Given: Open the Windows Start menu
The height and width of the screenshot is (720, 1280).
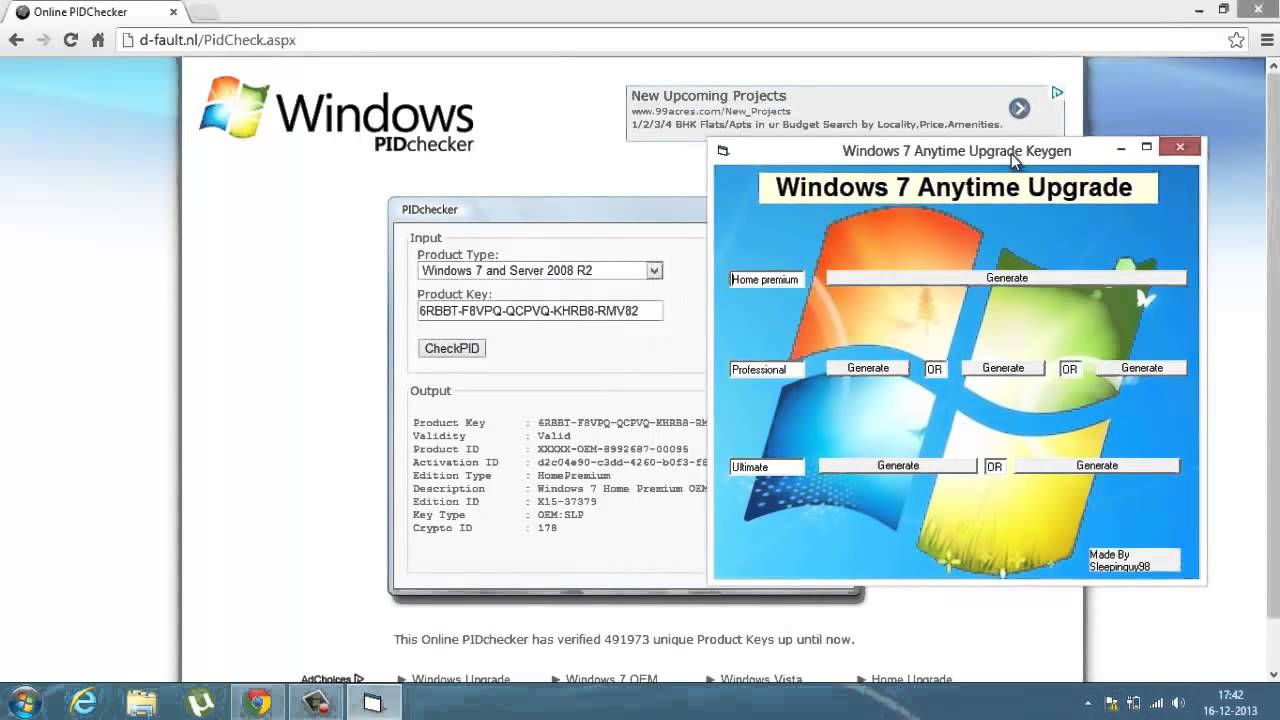Looking at the screenshot, I should click(24, 703).
